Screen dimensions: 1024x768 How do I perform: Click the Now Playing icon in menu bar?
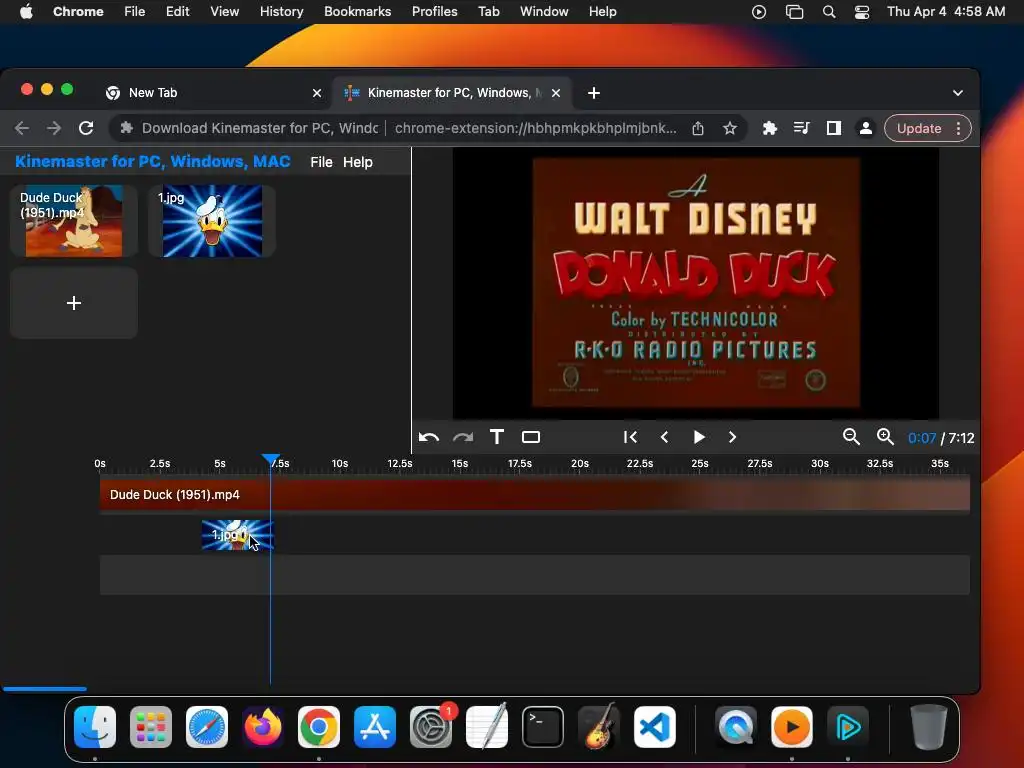click(759, 12)
